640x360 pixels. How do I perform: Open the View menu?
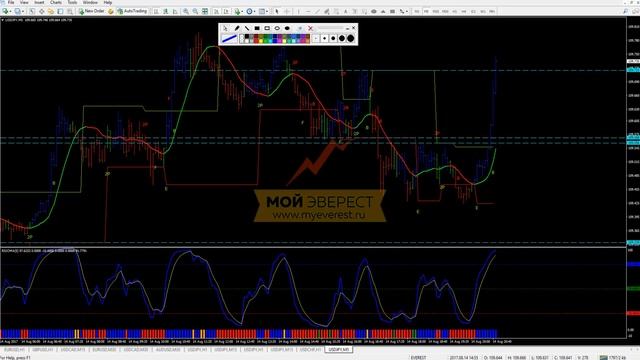[x=24, y=2]
